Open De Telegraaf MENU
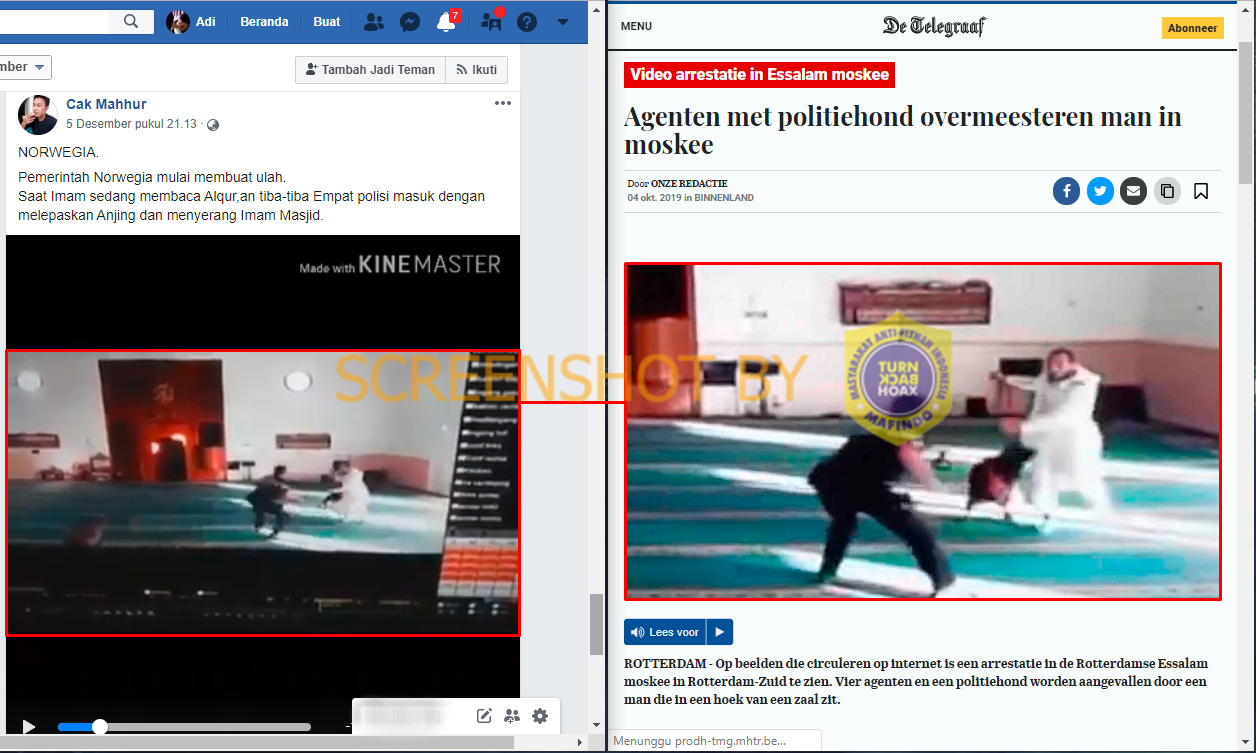Image resolution: width=1256 pixels, height=753 pixels. coord(636,27)
